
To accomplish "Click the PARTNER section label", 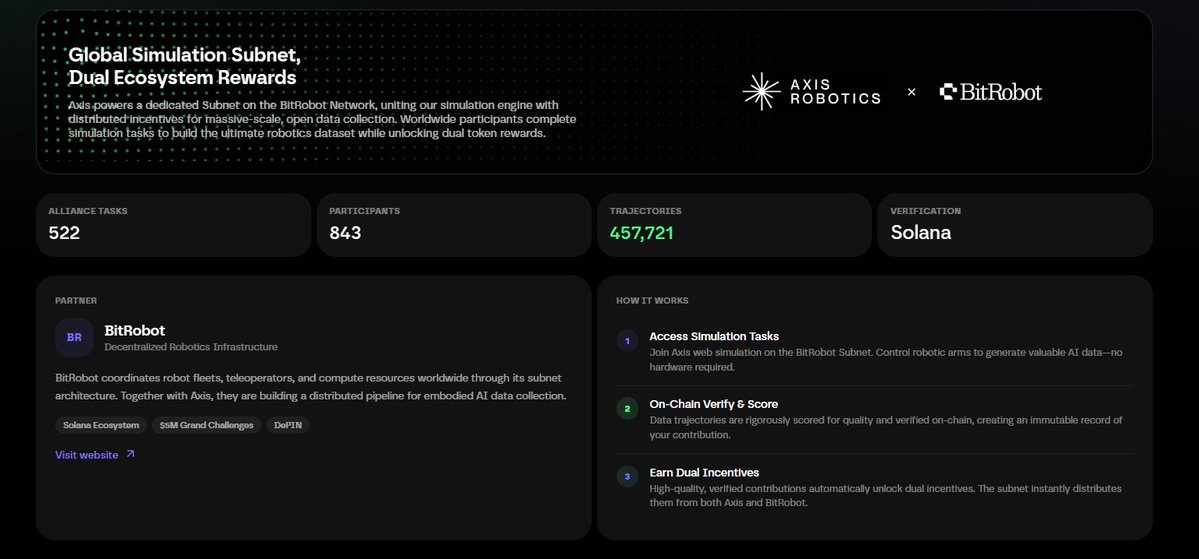I will [76, 301].
